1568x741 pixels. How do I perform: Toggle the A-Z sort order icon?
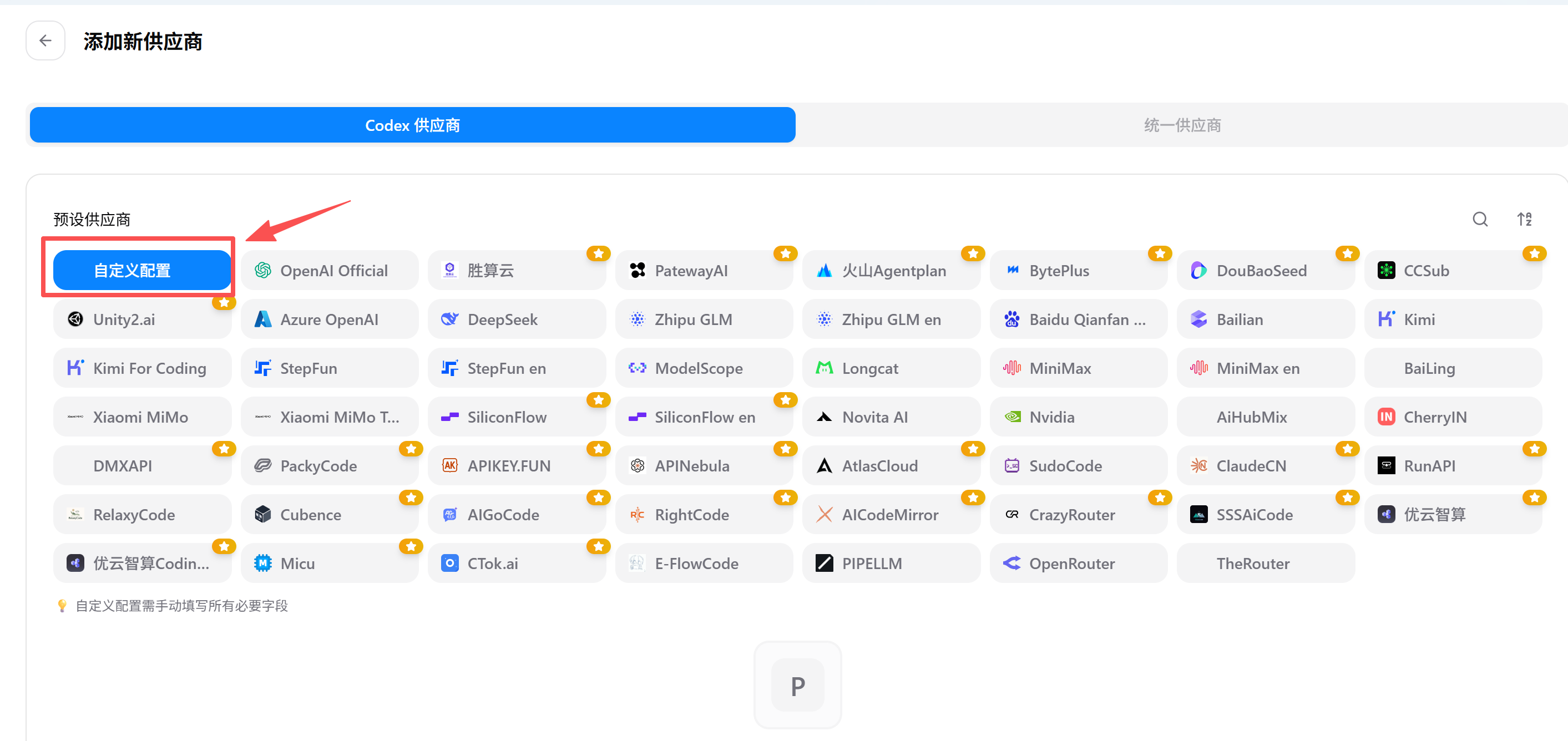[1524, 219]
